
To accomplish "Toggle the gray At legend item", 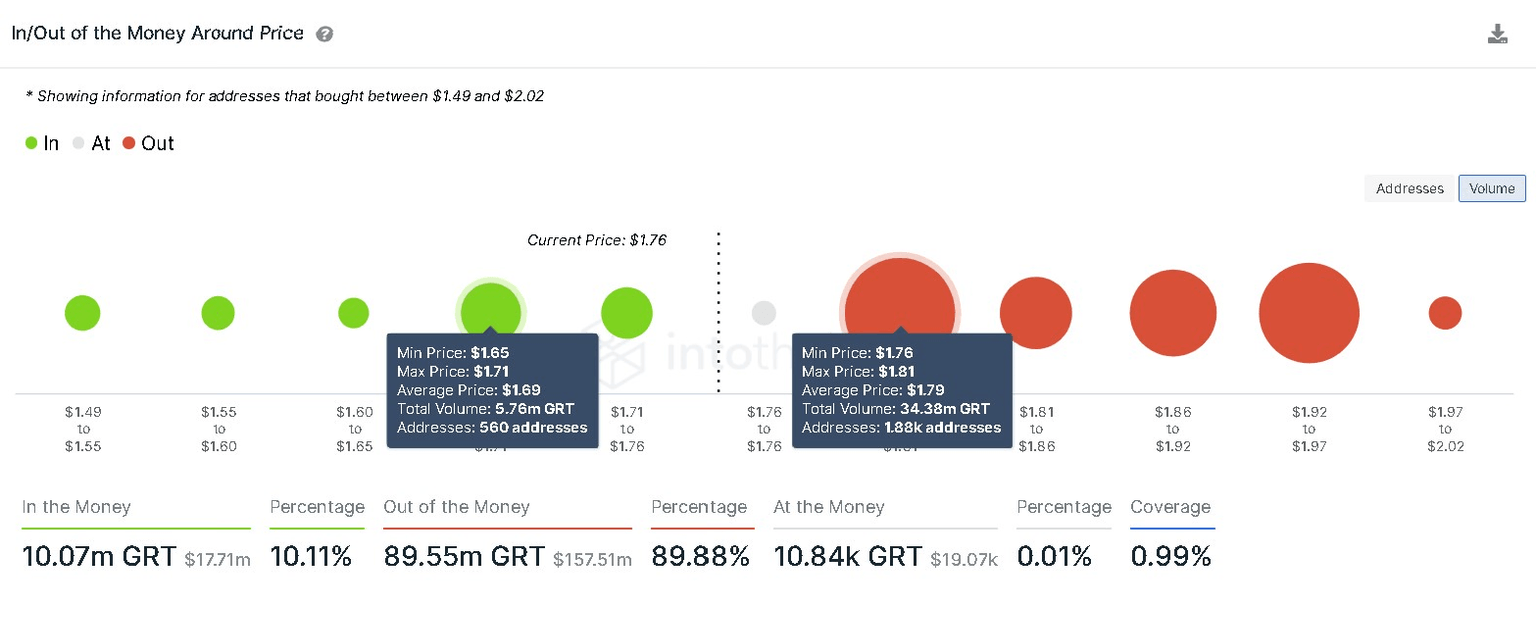I will click(x=91, y=143).
